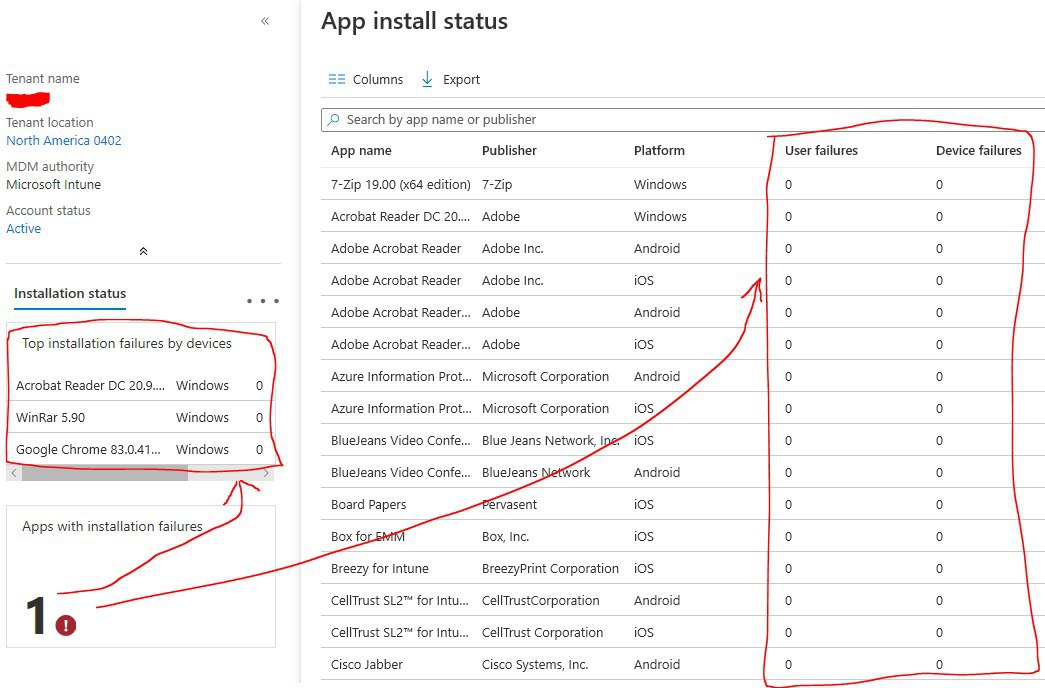Open the Adobe Inc. Android Acrobat Reader row

click(x=683, y=249)
